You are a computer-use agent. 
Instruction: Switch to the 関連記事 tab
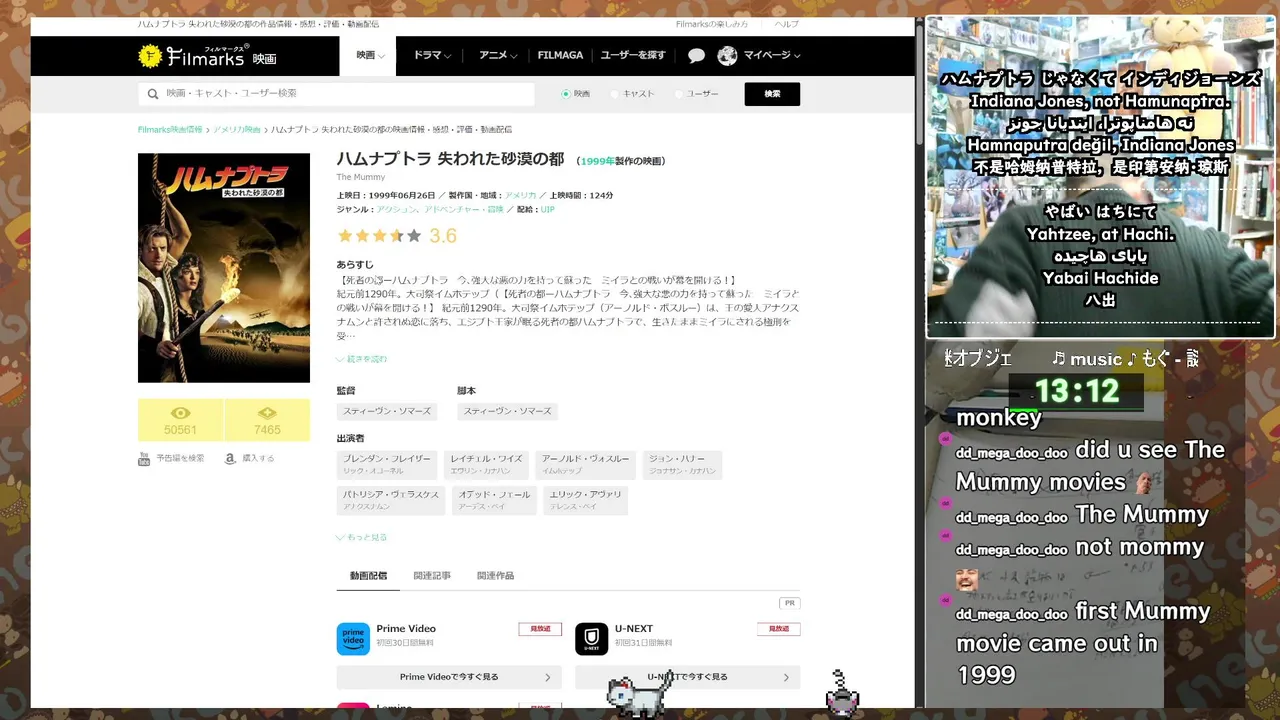pos(432,576)
